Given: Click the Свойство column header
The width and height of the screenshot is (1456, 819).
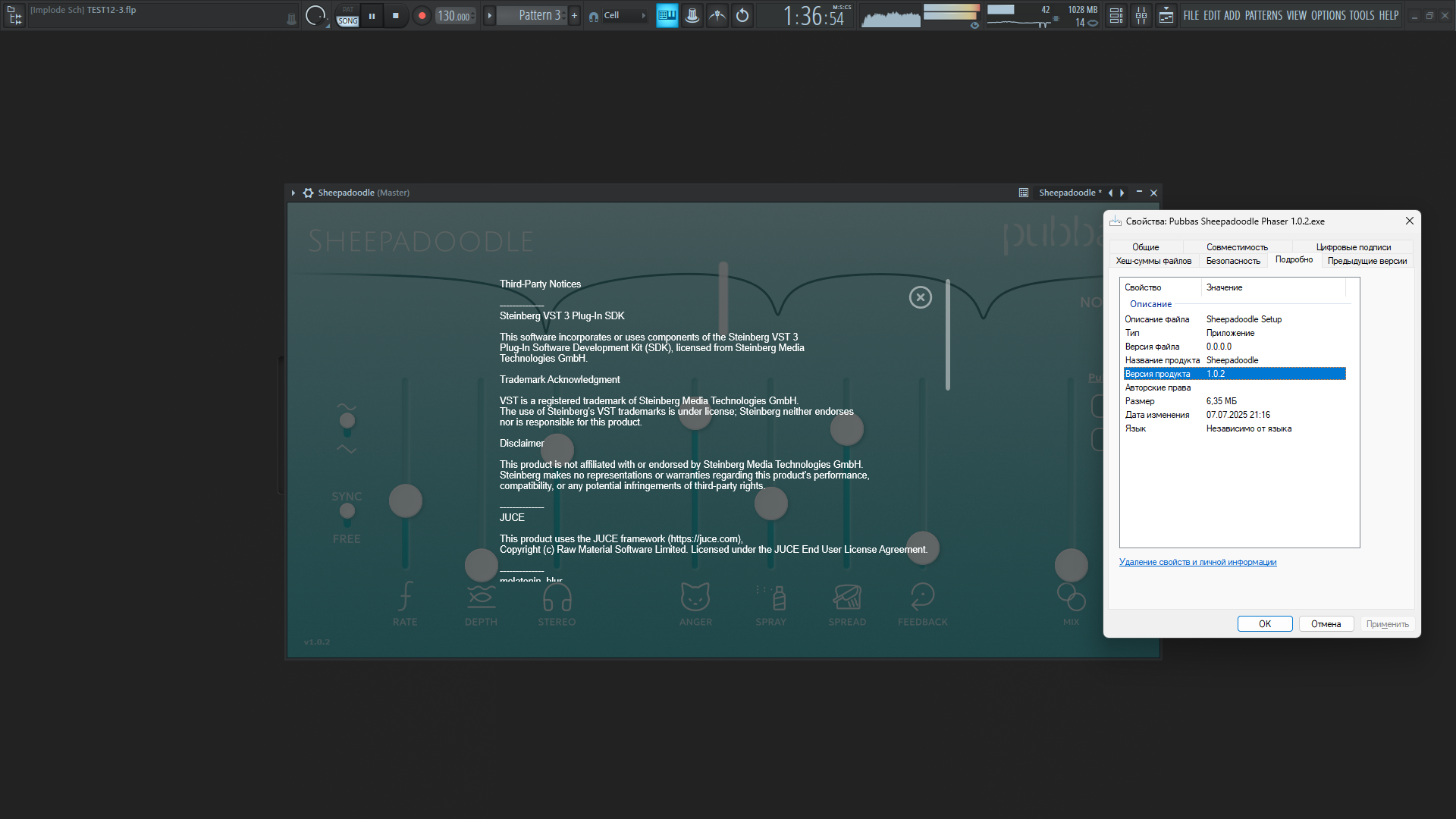Looking at the screenshot, I should (1161, 287).
